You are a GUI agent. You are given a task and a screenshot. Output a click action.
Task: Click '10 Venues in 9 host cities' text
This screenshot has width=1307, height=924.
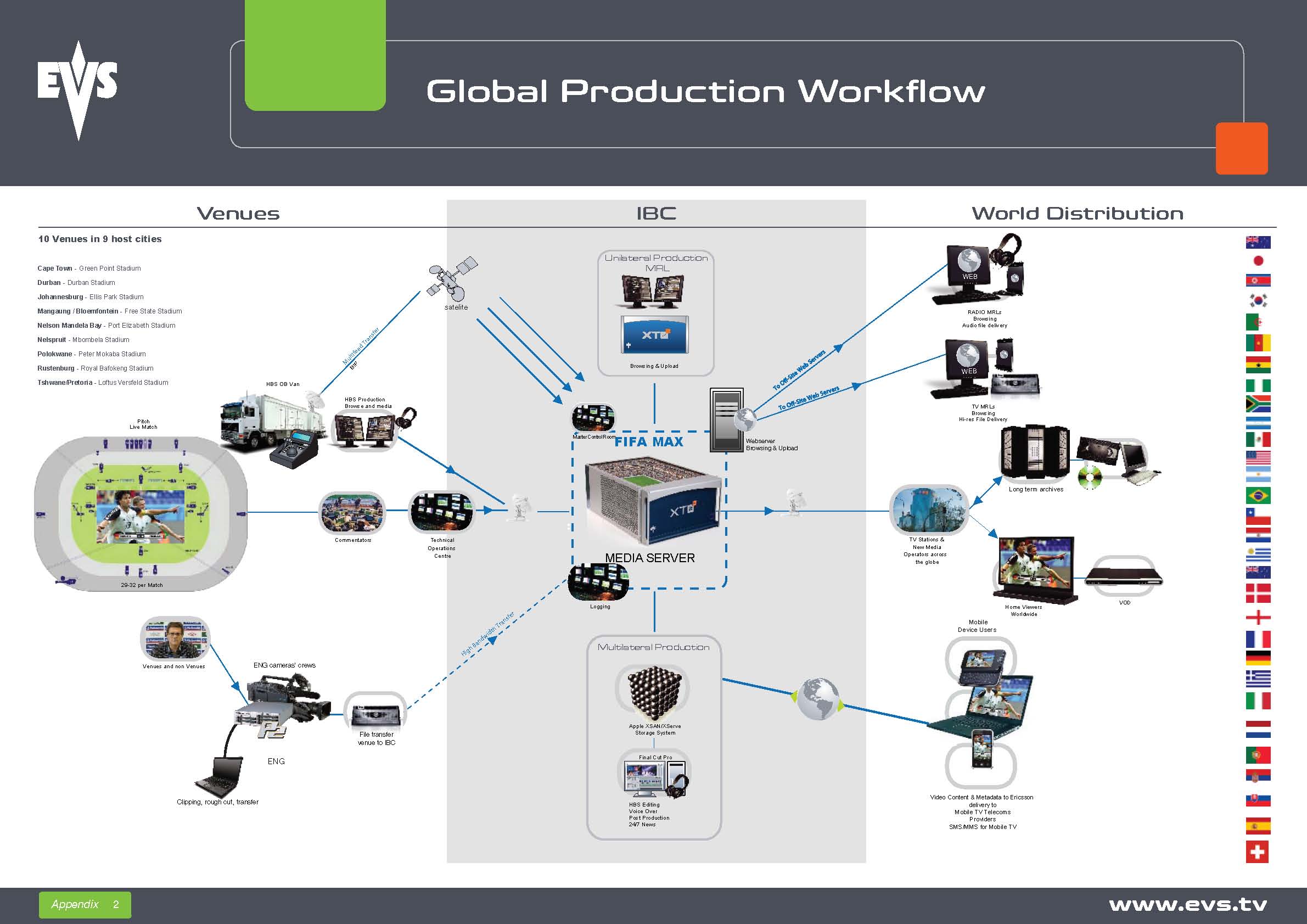(x=99, y=239)
